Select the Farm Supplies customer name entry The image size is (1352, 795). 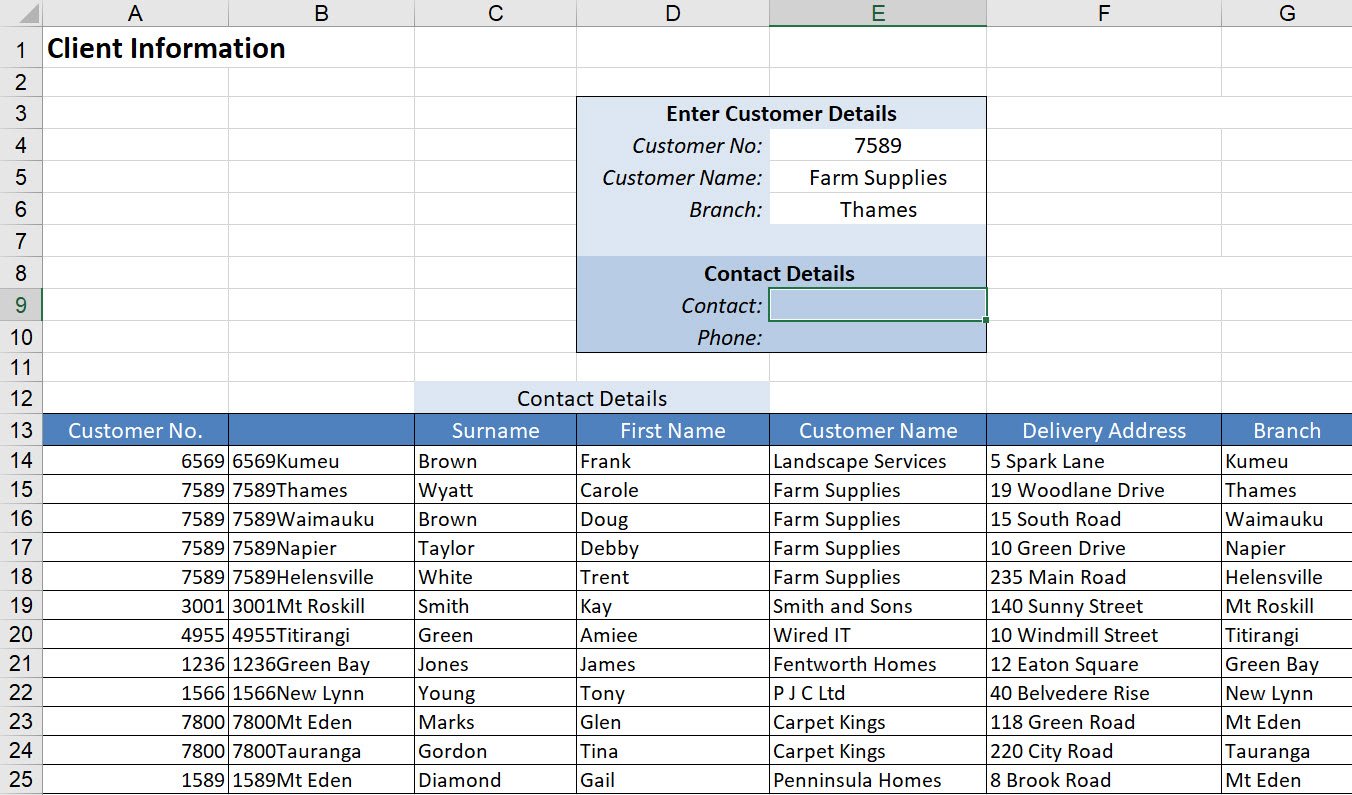pos(878,177)
